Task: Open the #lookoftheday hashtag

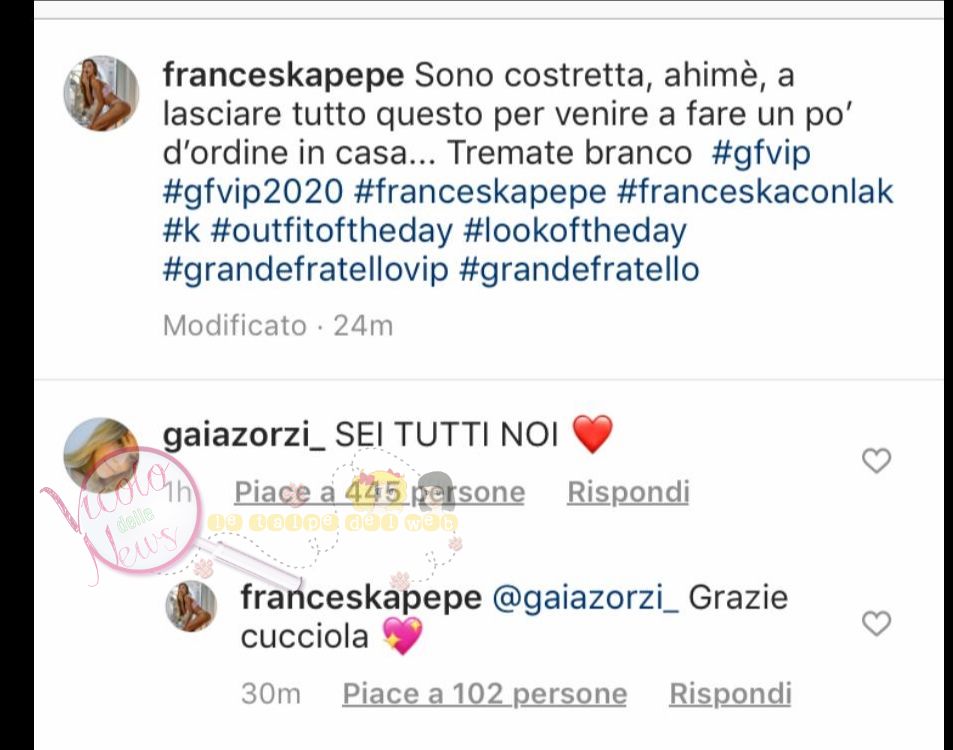Action: coord(575,231)
